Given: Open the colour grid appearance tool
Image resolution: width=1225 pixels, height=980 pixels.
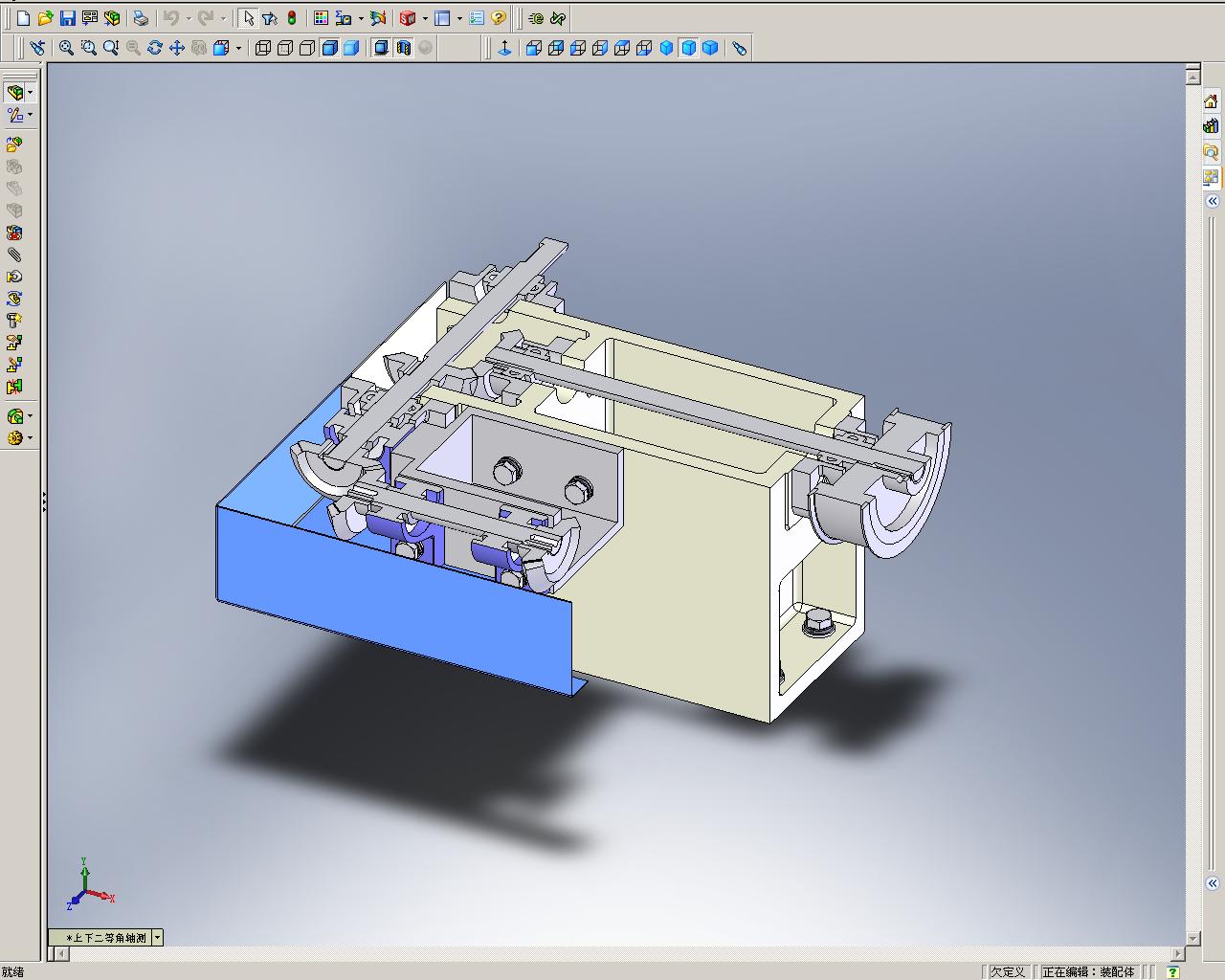Looking at the screenshot, I should (x=322, y=18).
